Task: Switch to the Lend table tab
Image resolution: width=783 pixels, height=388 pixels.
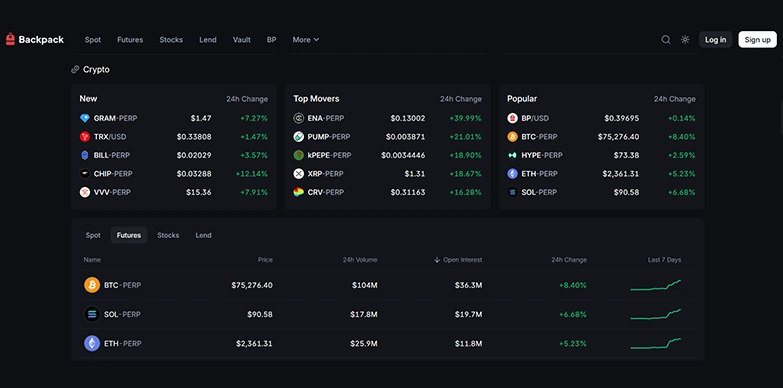Action: point(203,235)
